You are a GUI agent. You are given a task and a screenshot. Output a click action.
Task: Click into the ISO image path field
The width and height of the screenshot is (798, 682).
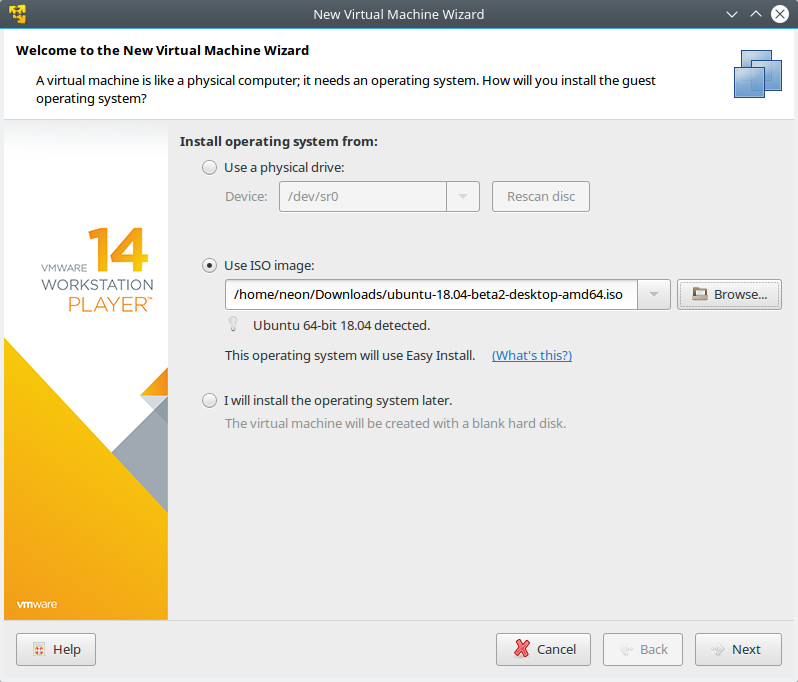coord(431,294)
